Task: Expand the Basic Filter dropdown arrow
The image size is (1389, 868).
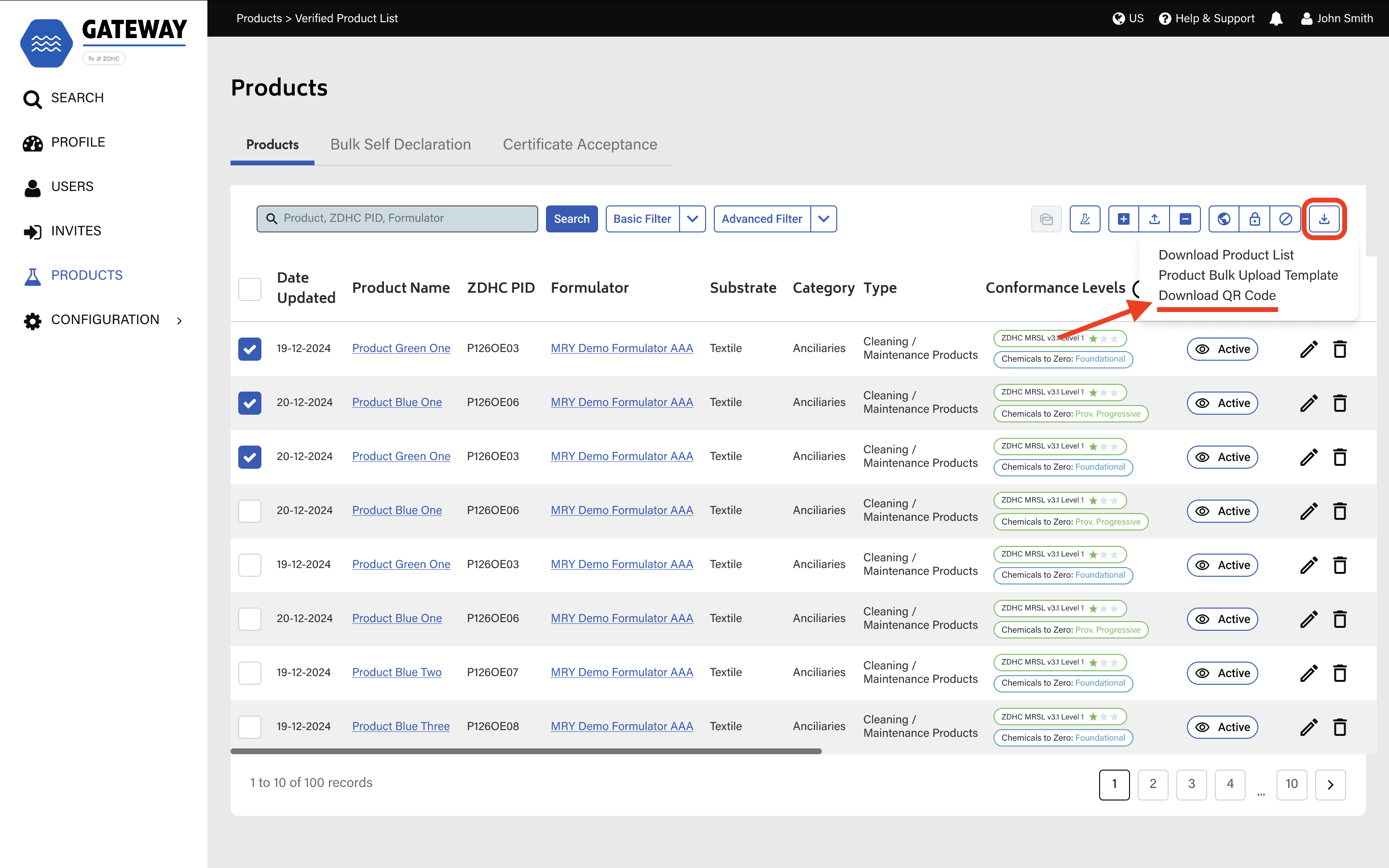Action: click(692, 219)
